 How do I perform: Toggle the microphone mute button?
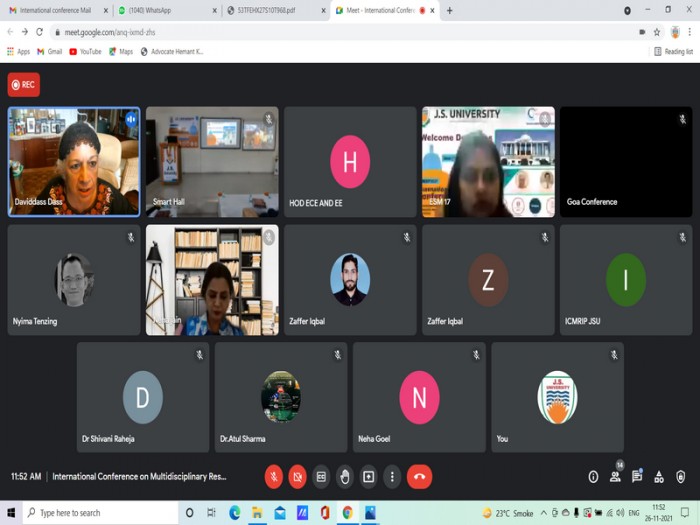pos(274,477)
